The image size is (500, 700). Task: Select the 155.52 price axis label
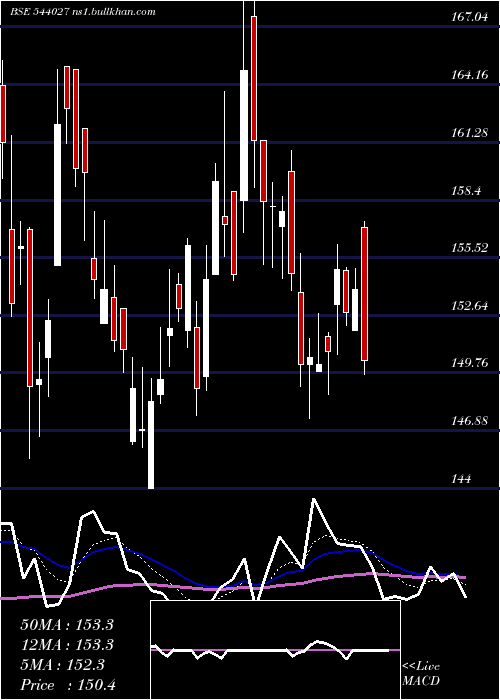coord(470,248)
